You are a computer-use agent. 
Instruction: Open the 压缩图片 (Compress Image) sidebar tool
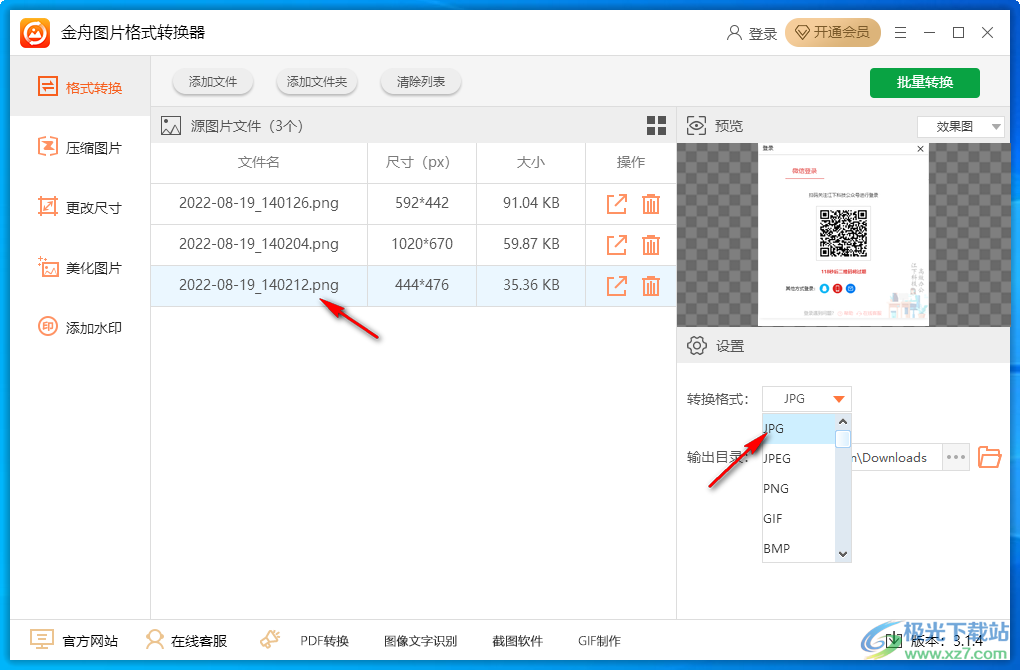click(x=80, y=147)
